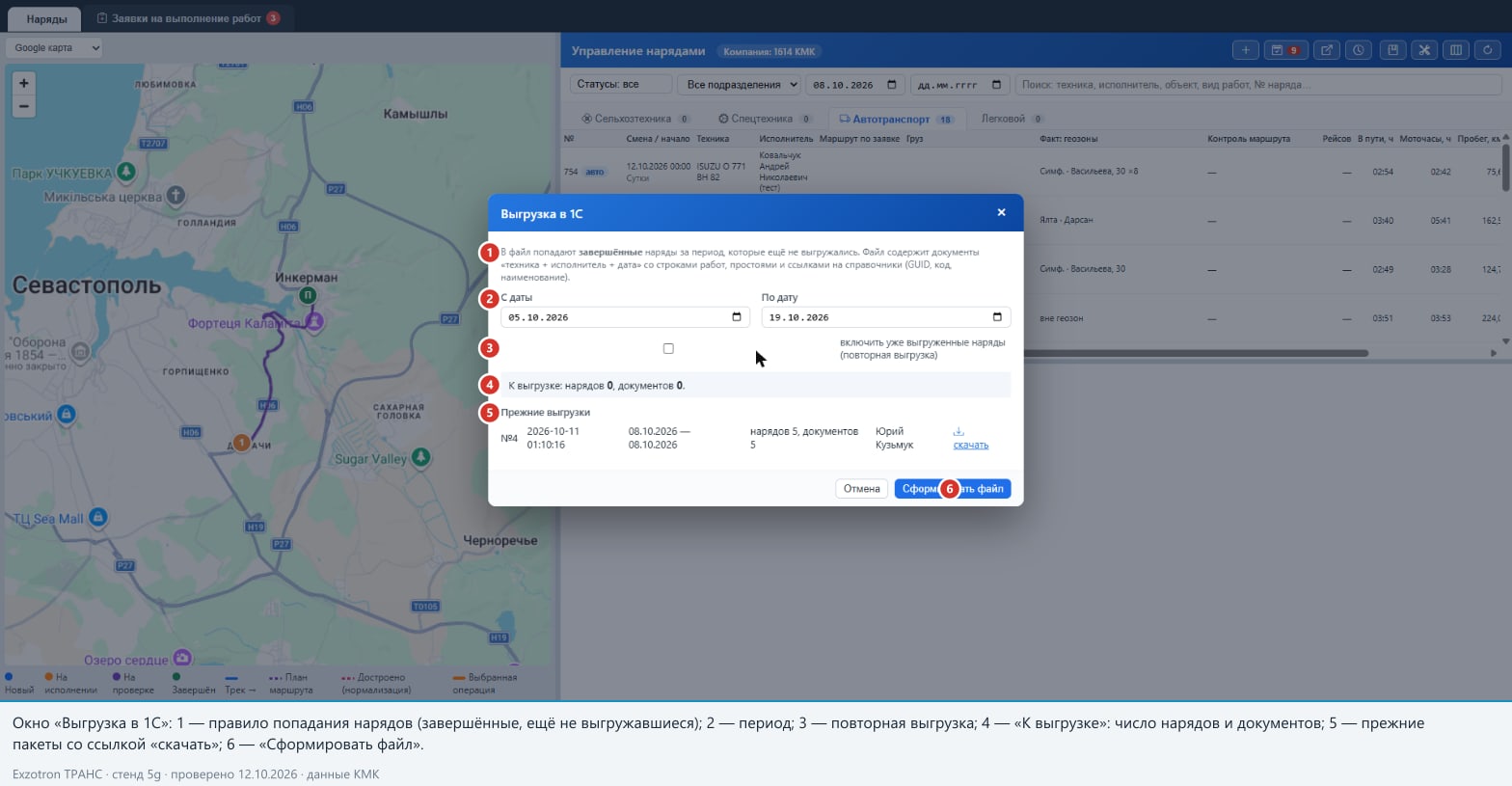Click the plus icon to add an order
Viewport: 1512px width, 786px height.
click(x=1245, y=50)
